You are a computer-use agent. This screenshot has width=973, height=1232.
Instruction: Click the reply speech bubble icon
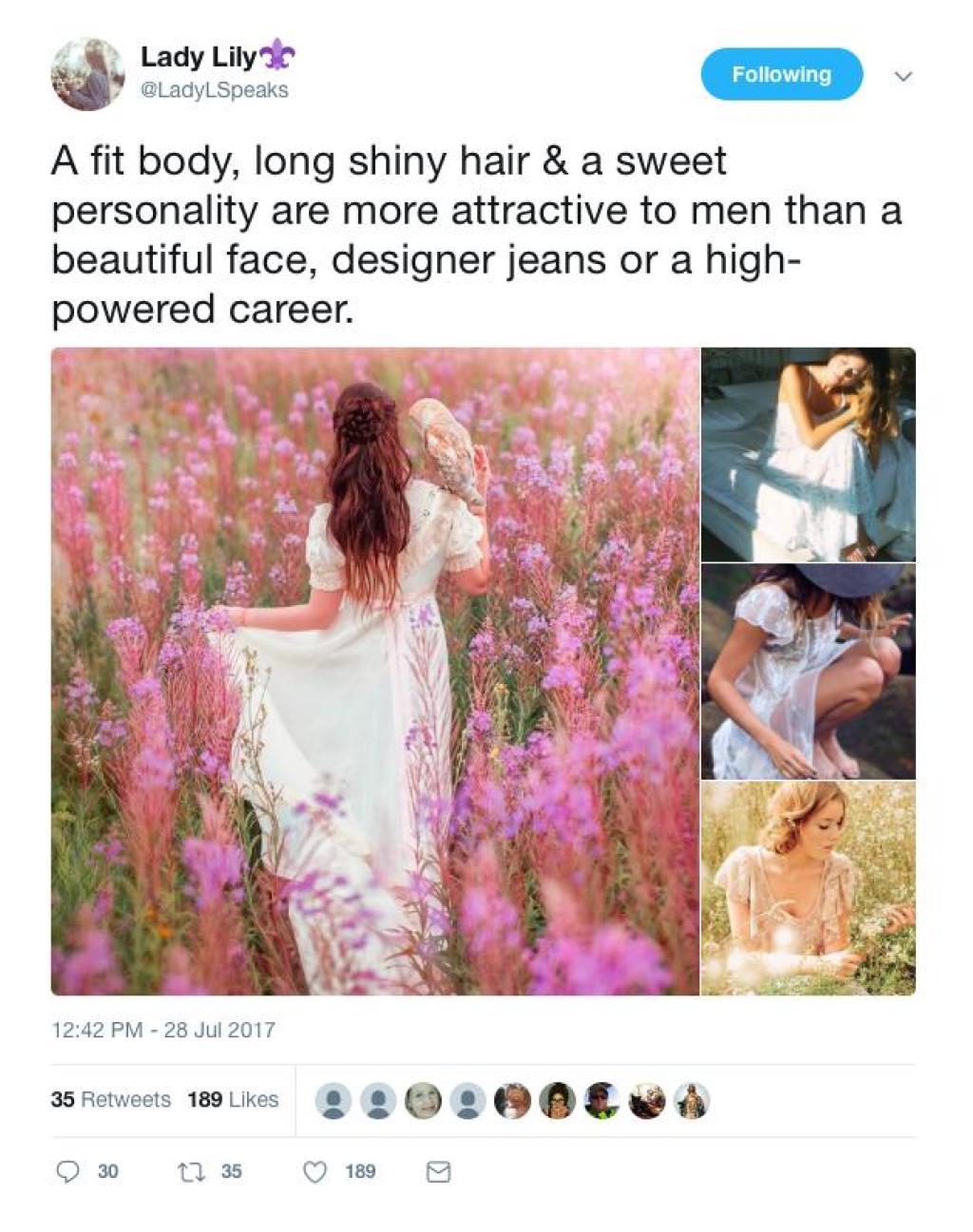tap(68, 1171)
